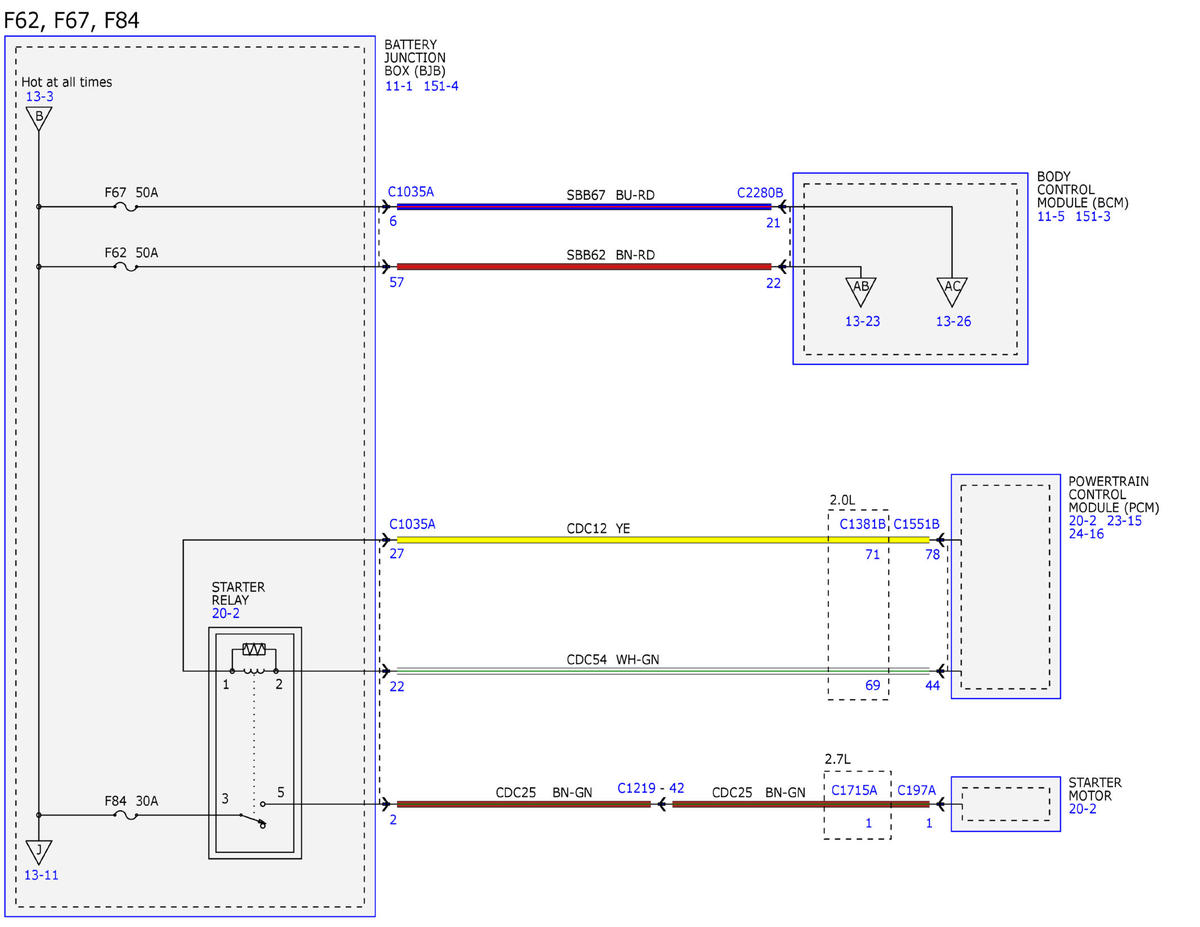Viewport: 1200px width, 927px height.
Task: Open the 13-3 reference under Hot at all times
Action: point(40,97)
